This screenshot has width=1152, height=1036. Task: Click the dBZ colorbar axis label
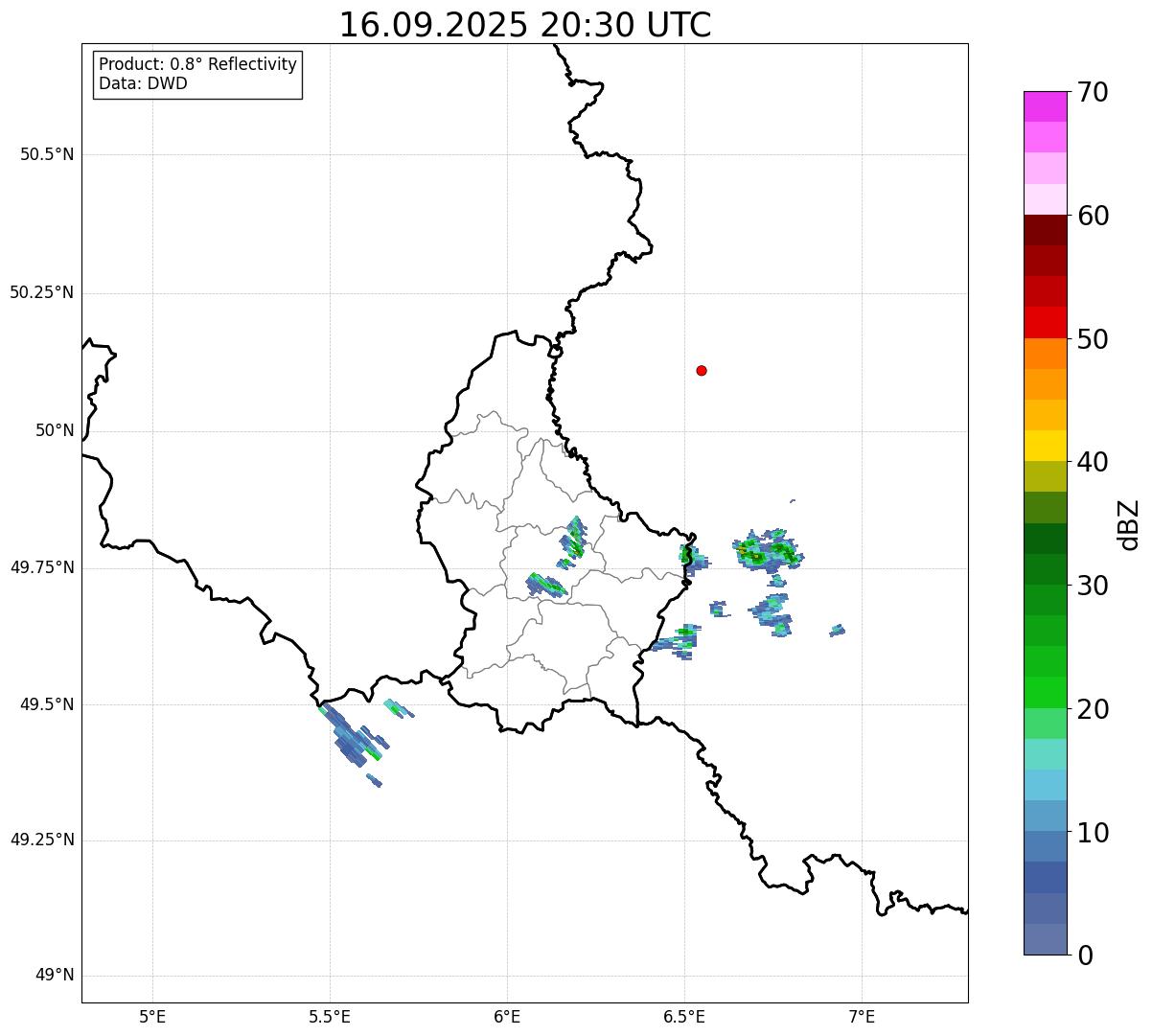coord(1129,523)
